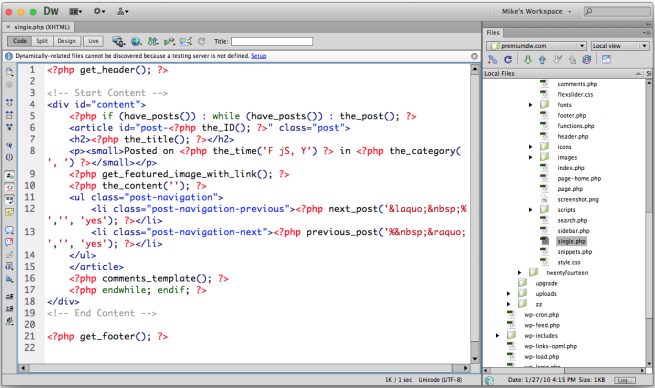
Task: Click the Format Source Code icon
Action: click(9, 321)
